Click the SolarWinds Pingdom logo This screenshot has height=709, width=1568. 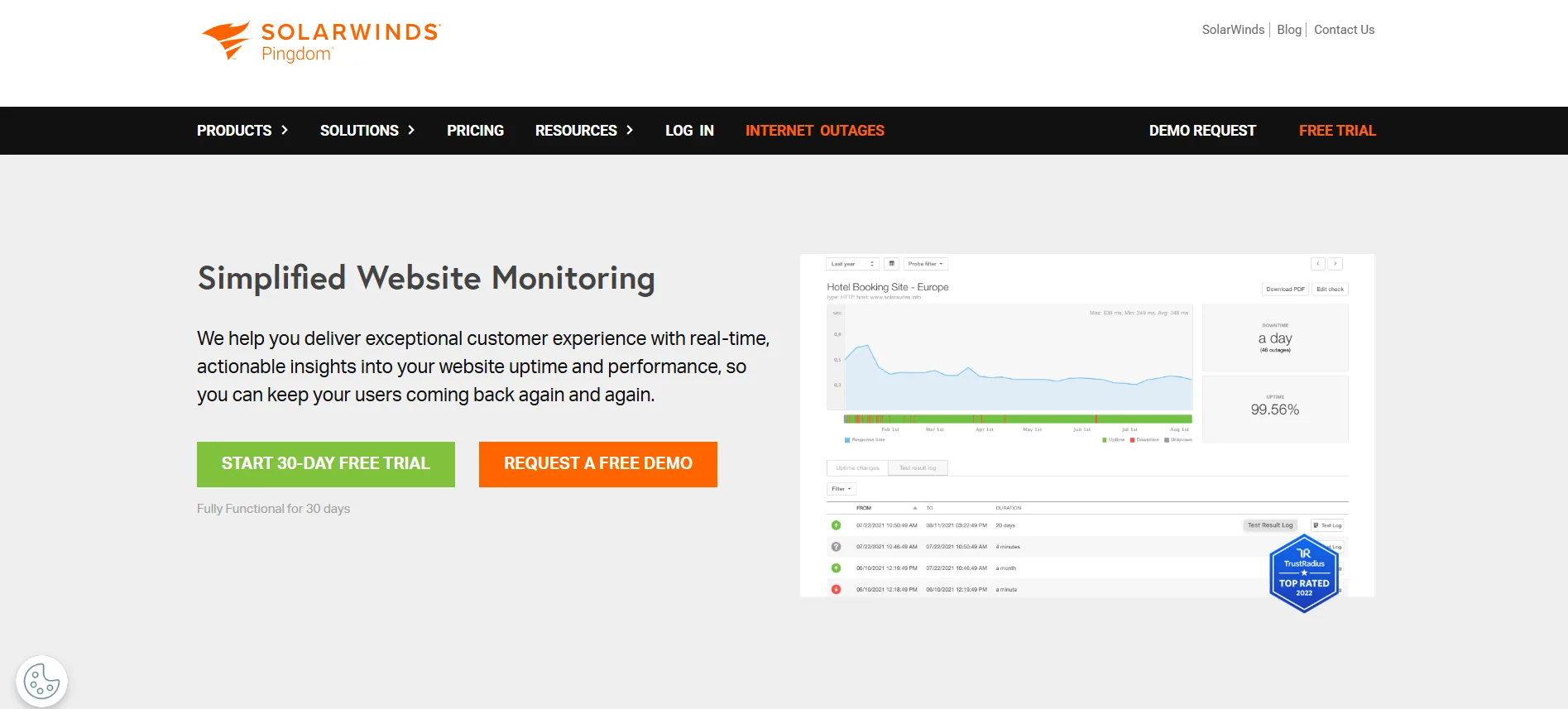tap(321, 41)
